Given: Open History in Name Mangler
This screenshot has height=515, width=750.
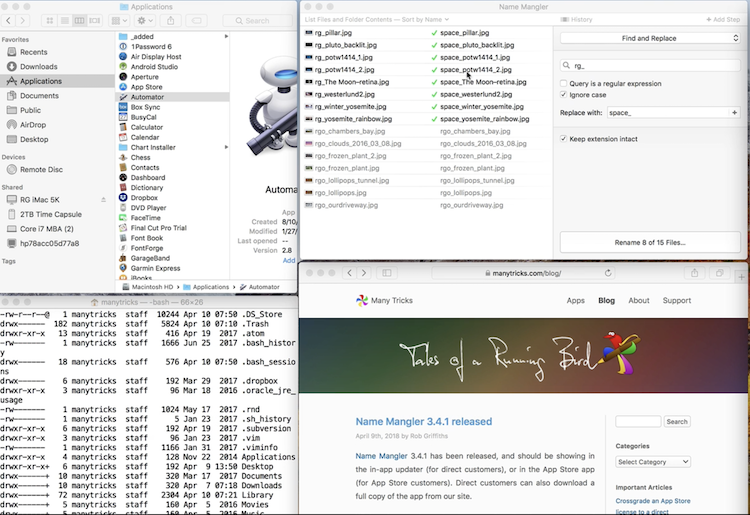Looking at the screenshot, I should 576,20.
